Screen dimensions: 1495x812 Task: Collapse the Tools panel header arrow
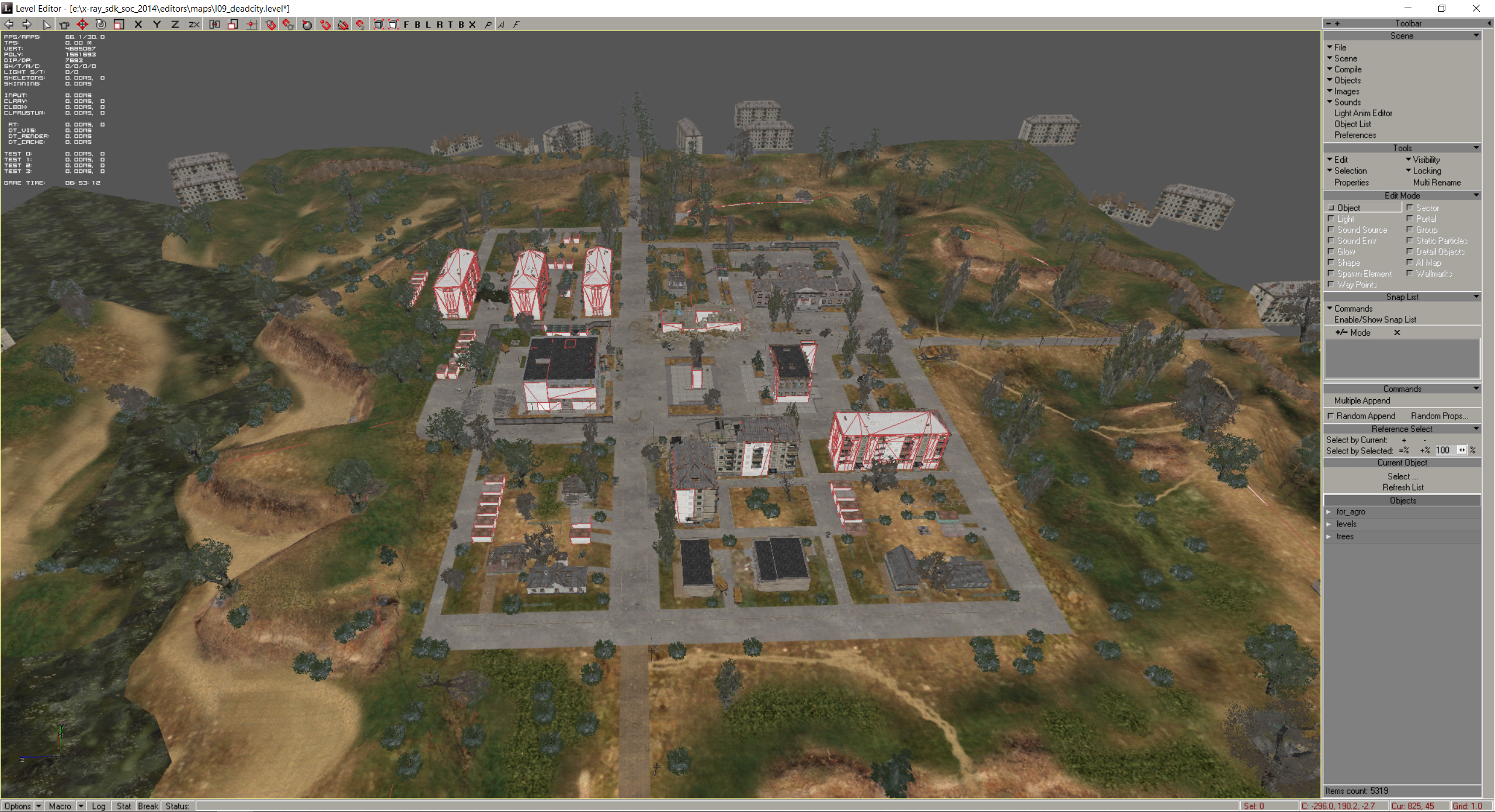[1476, 148]
